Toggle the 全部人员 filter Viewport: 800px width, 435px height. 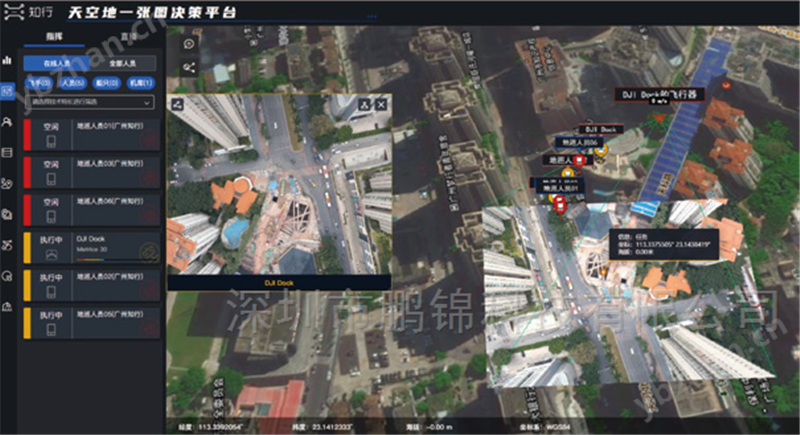[120, 63]
